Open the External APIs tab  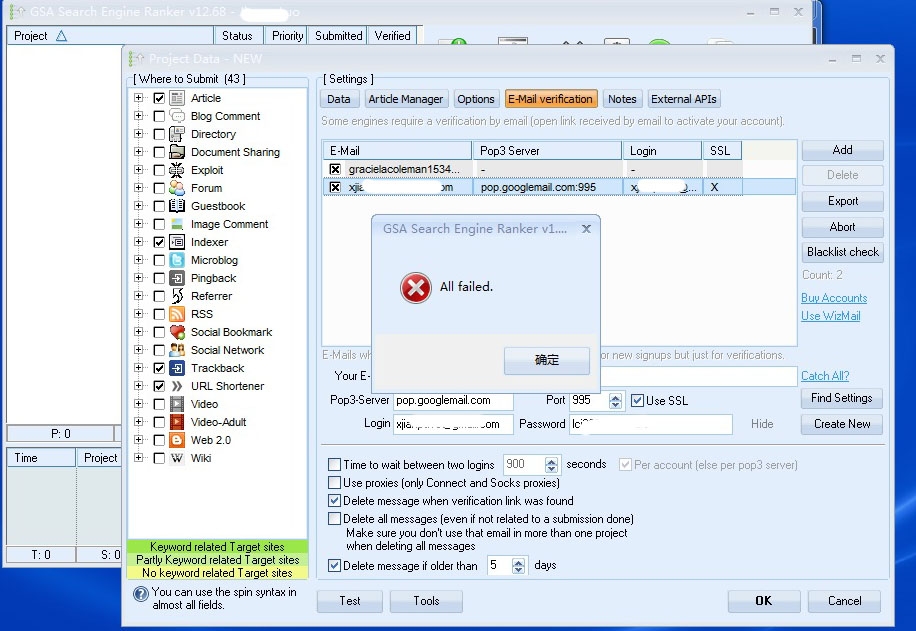click(x=683, y=99)
